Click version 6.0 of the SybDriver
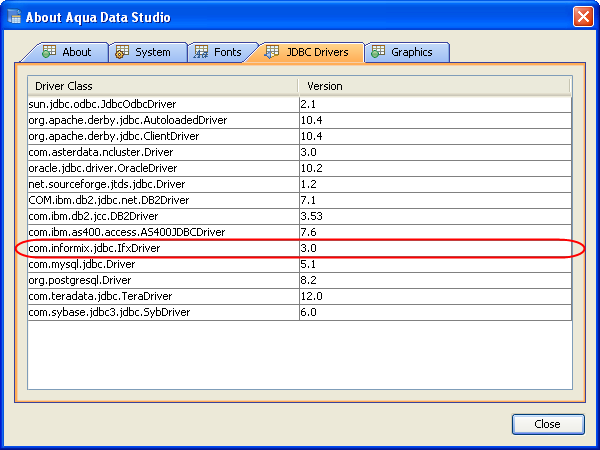This screenshot has width=600, height=450. click(x=308, y=312)
